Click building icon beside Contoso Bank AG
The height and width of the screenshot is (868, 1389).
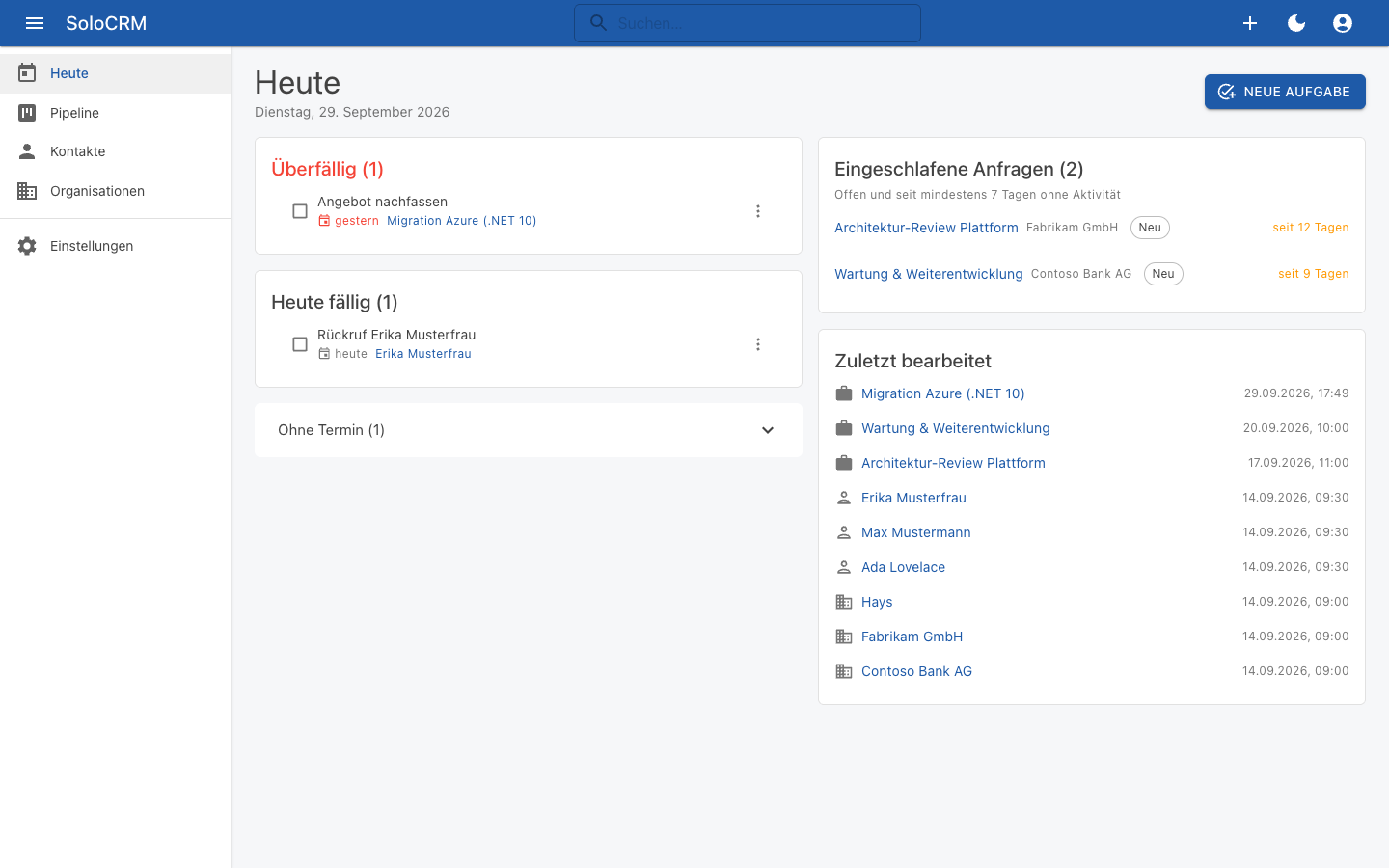(x=844, y=671)
